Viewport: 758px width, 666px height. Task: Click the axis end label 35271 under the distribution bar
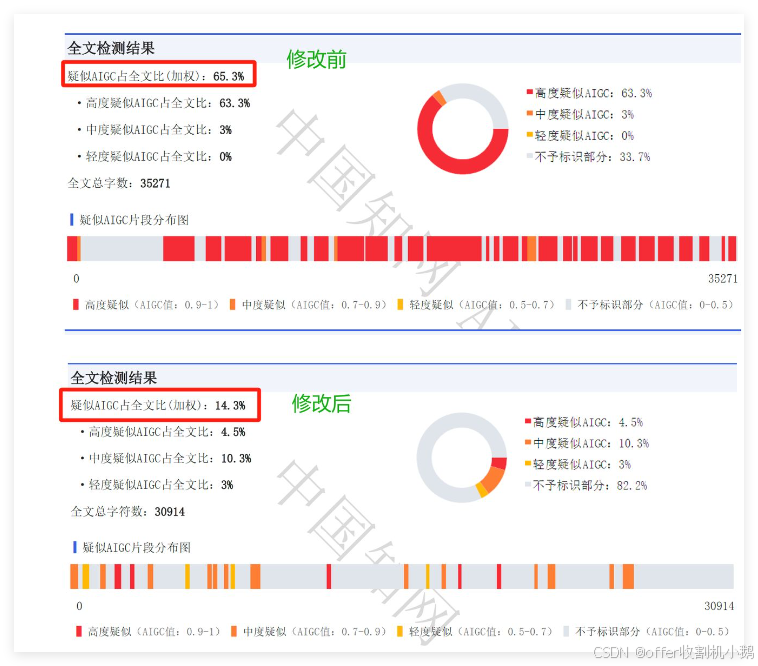723,278
